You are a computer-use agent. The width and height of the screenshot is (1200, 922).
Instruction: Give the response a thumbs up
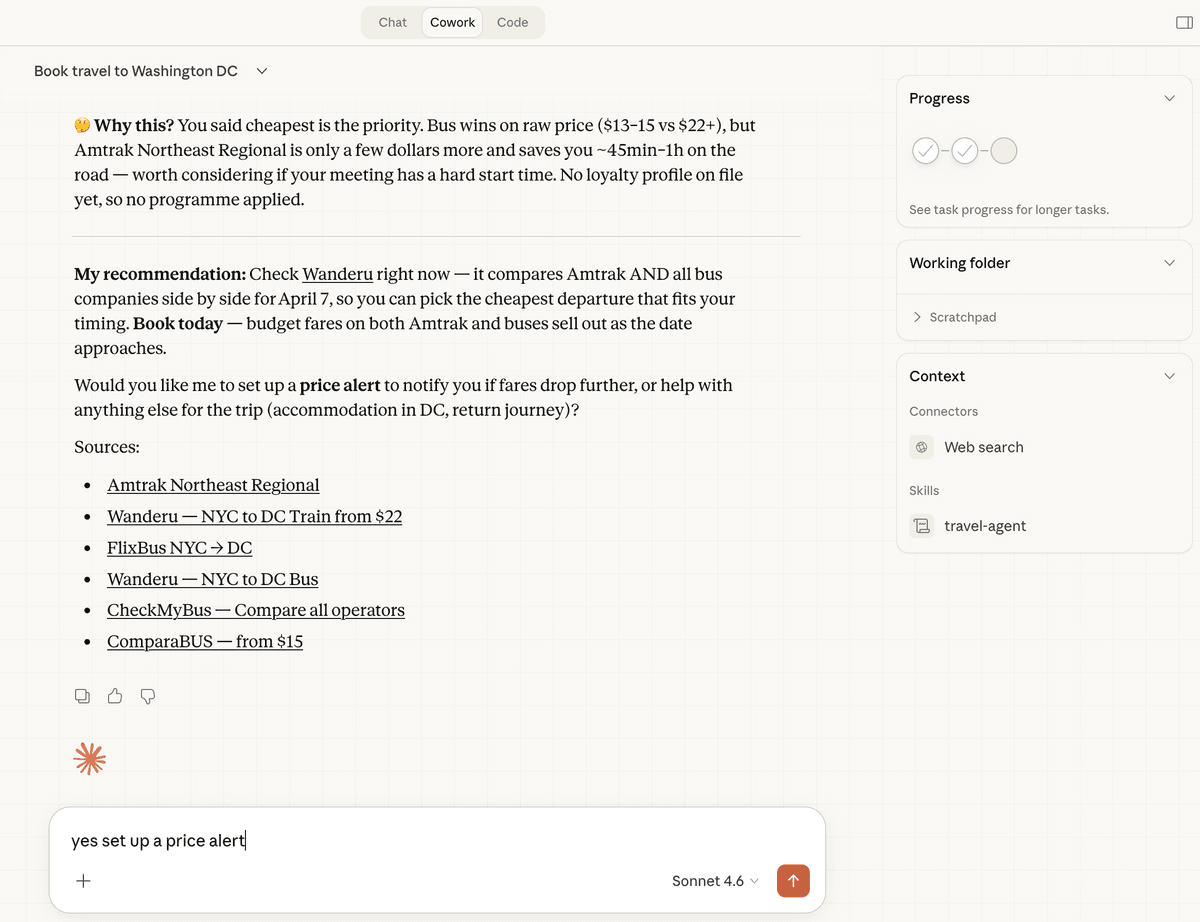[x=115, y=696]
